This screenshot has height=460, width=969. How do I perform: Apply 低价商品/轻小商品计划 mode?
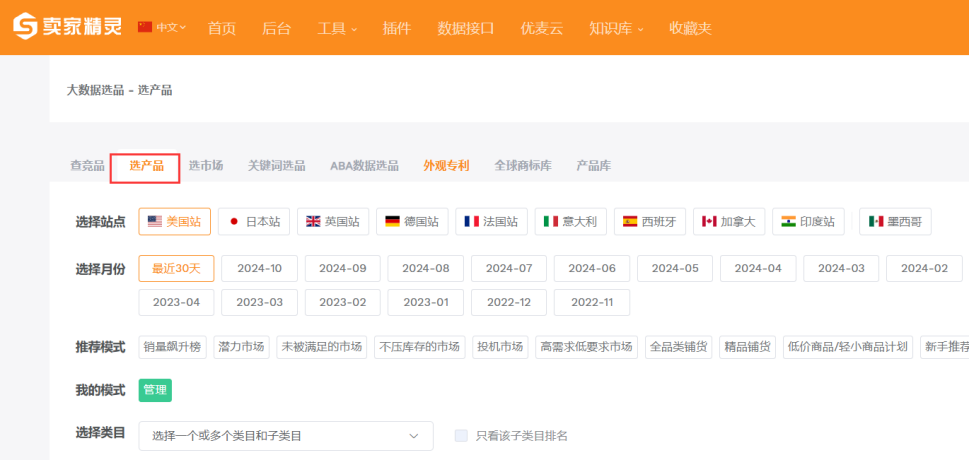click(848, 347)
